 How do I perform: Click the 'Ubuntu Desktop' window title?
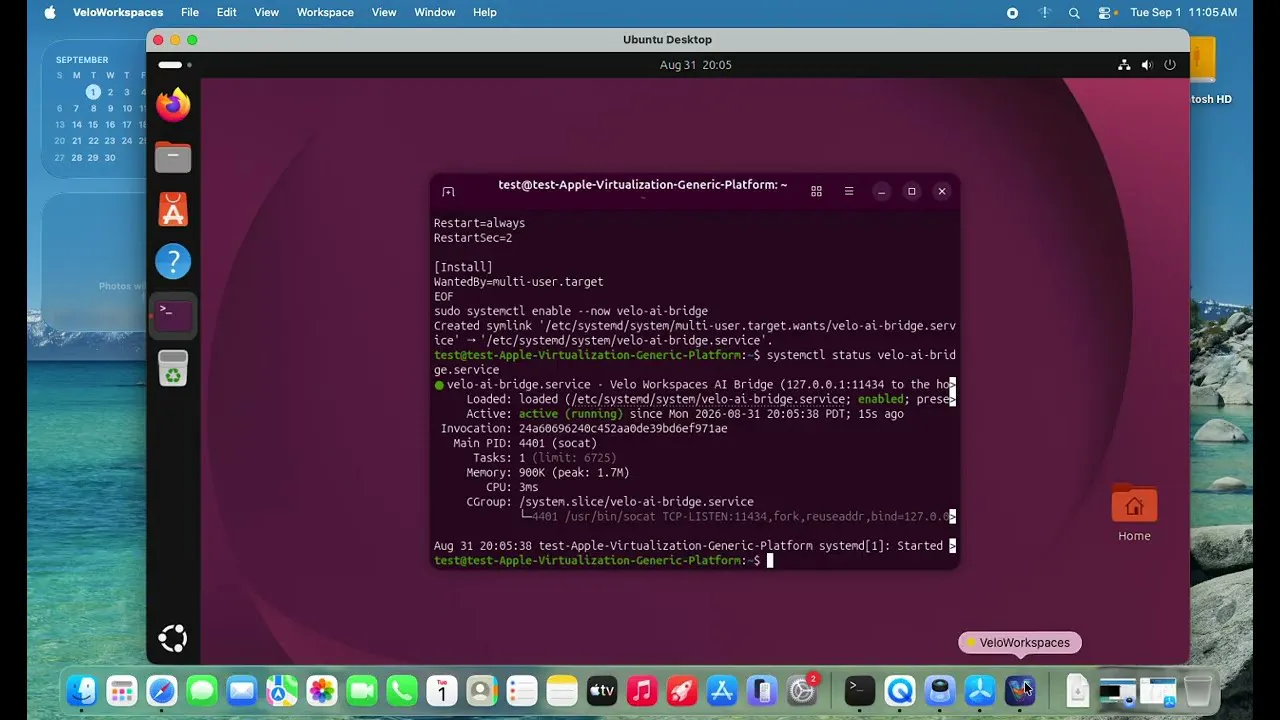pyautogui.click(x=667, y=40)
